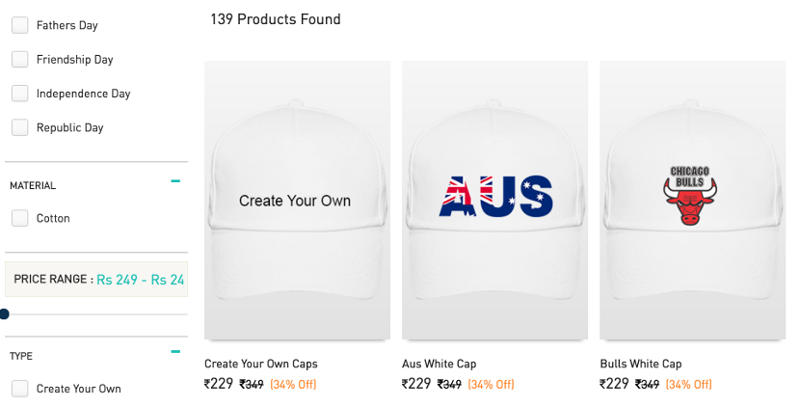Open the Aus White Cap title link
This screenshot has height=405, width=800.
coord(439,364)
